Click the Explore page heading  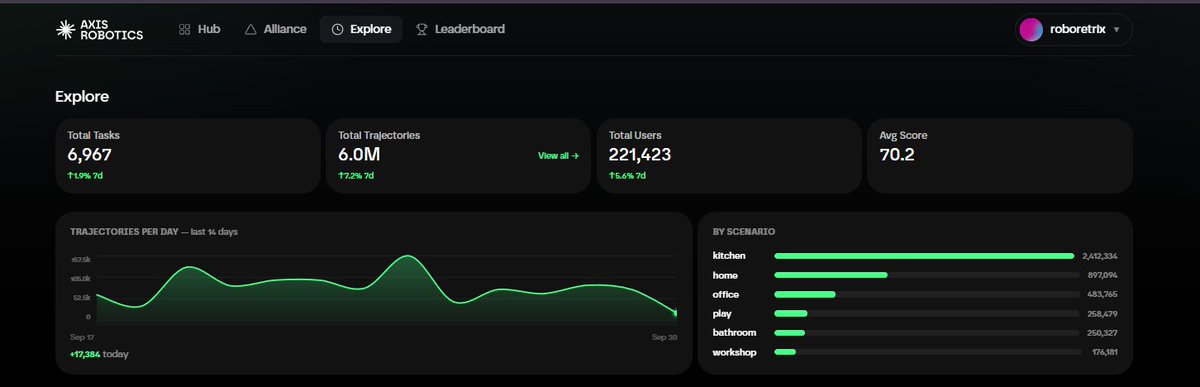82,97
